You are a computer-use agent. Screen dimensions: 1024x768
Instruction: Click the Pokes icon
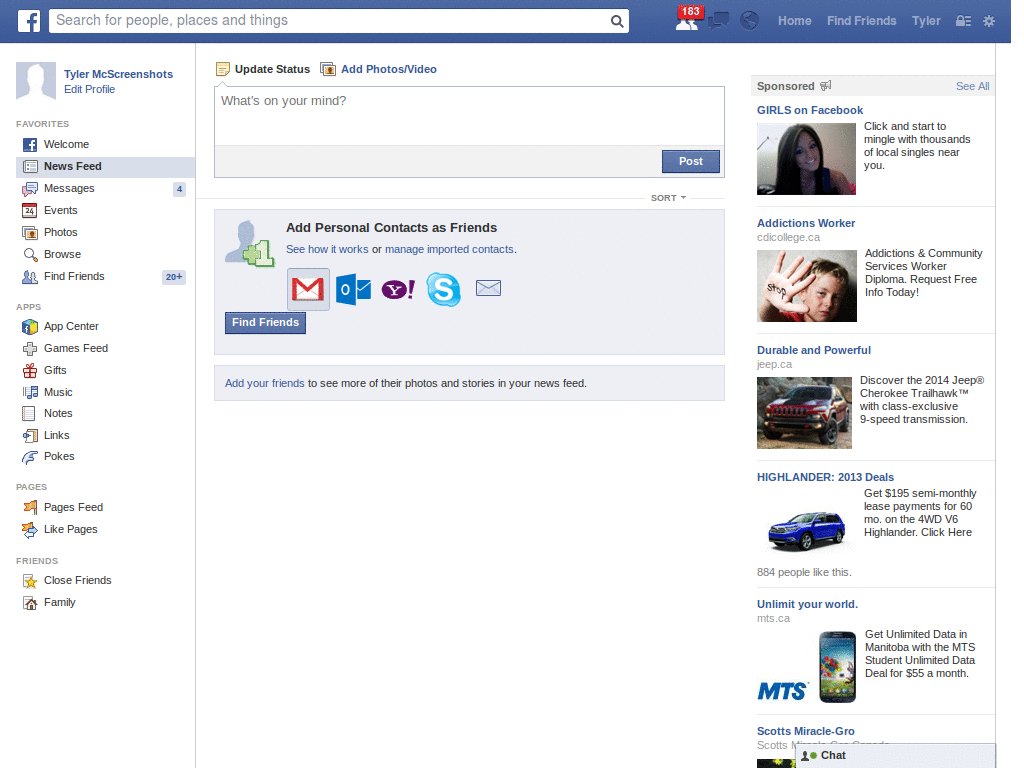tap(30, 457)
